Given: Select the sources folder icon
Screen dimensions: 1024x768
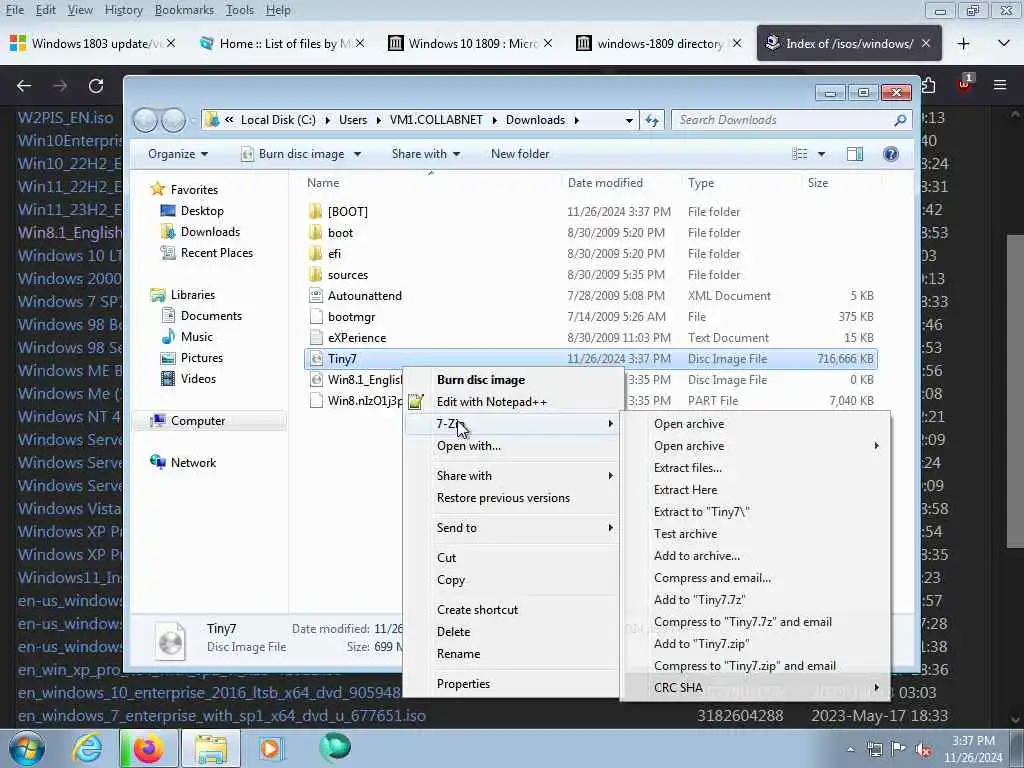Looking at the screenshot, I should pos(316,274).
